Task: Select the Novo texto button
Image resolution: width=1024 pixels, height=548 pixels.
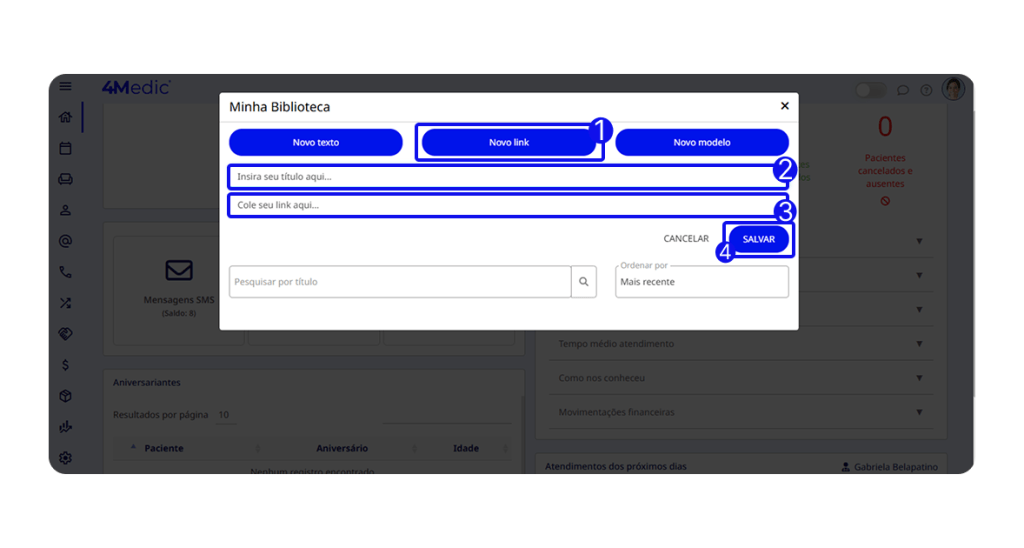Action: [315, 142]
